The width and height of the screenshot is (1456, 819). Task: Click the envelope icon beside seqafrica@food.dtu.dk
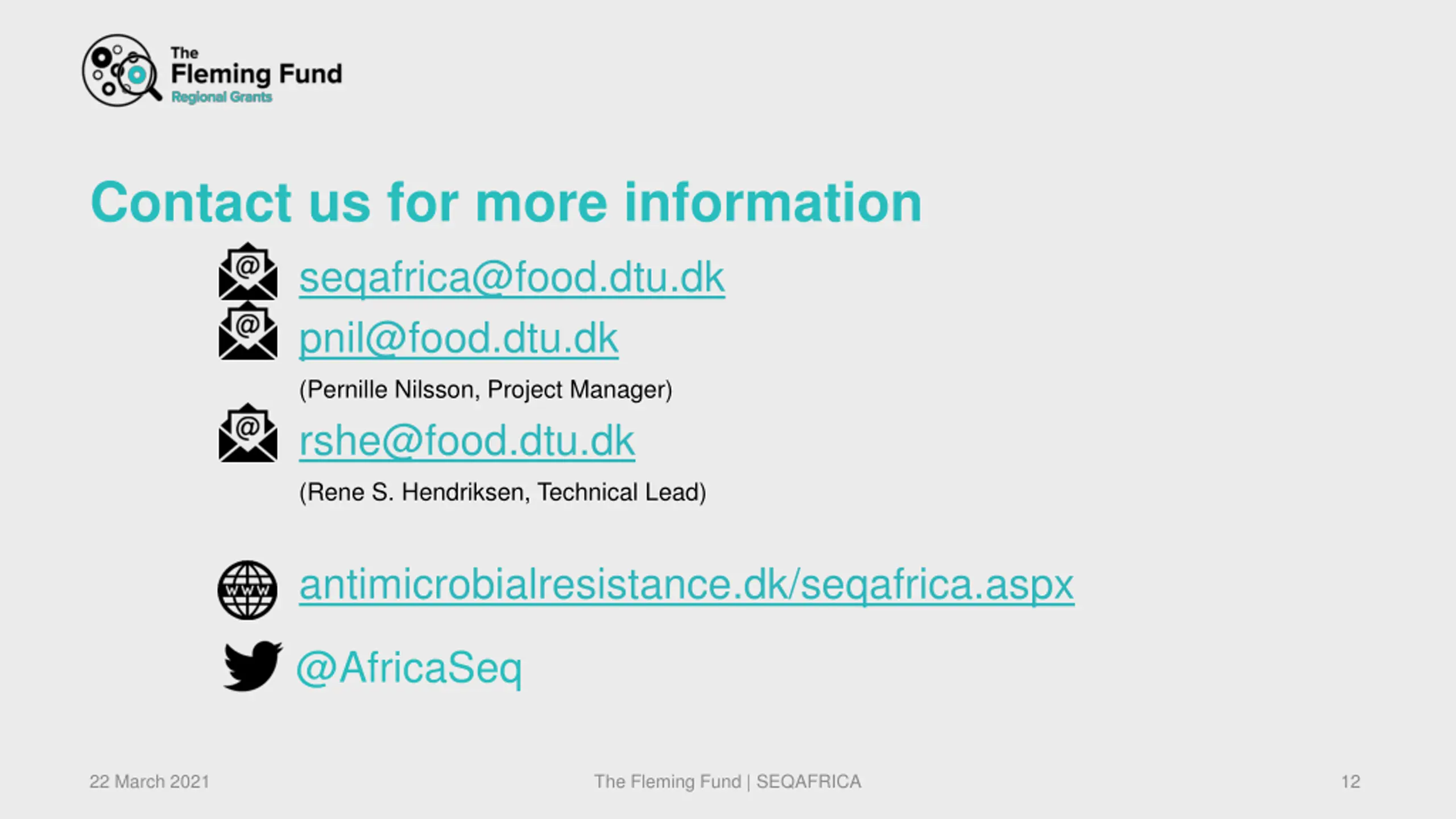(248, 271)
